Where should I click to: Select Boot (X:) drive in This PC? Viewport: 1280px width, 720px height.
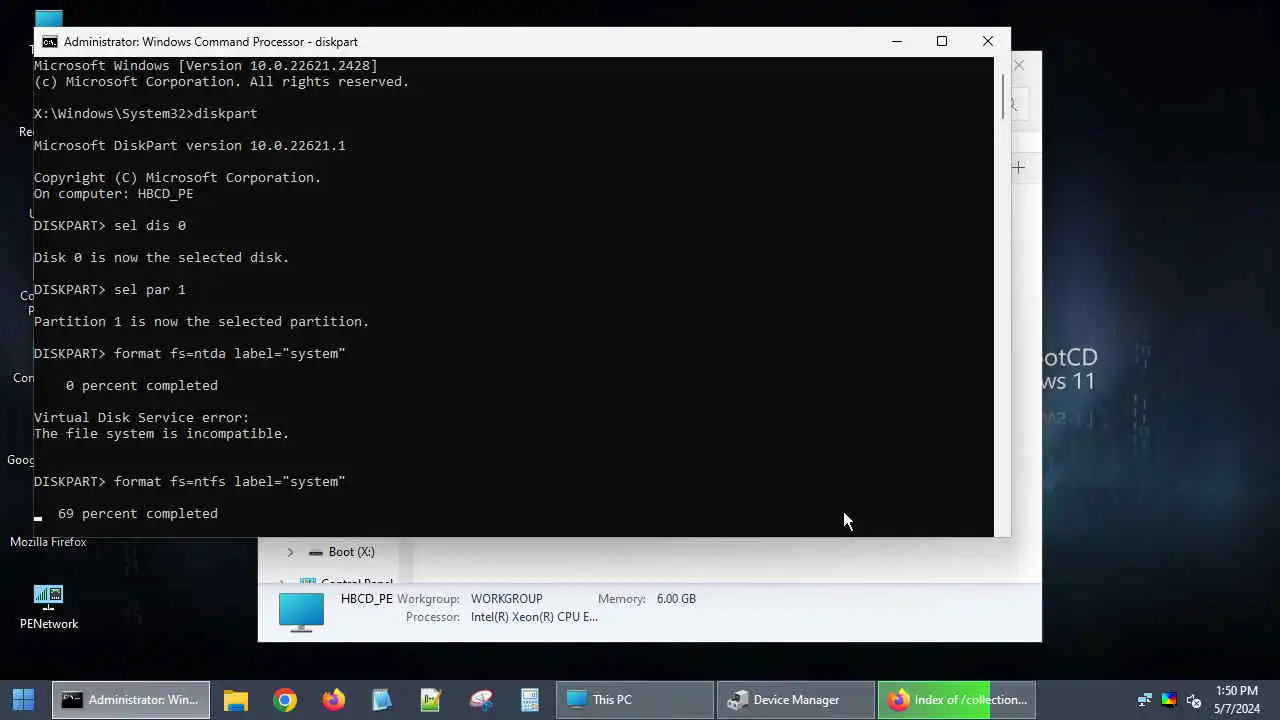pyautogui.click(x=351, y=552)
